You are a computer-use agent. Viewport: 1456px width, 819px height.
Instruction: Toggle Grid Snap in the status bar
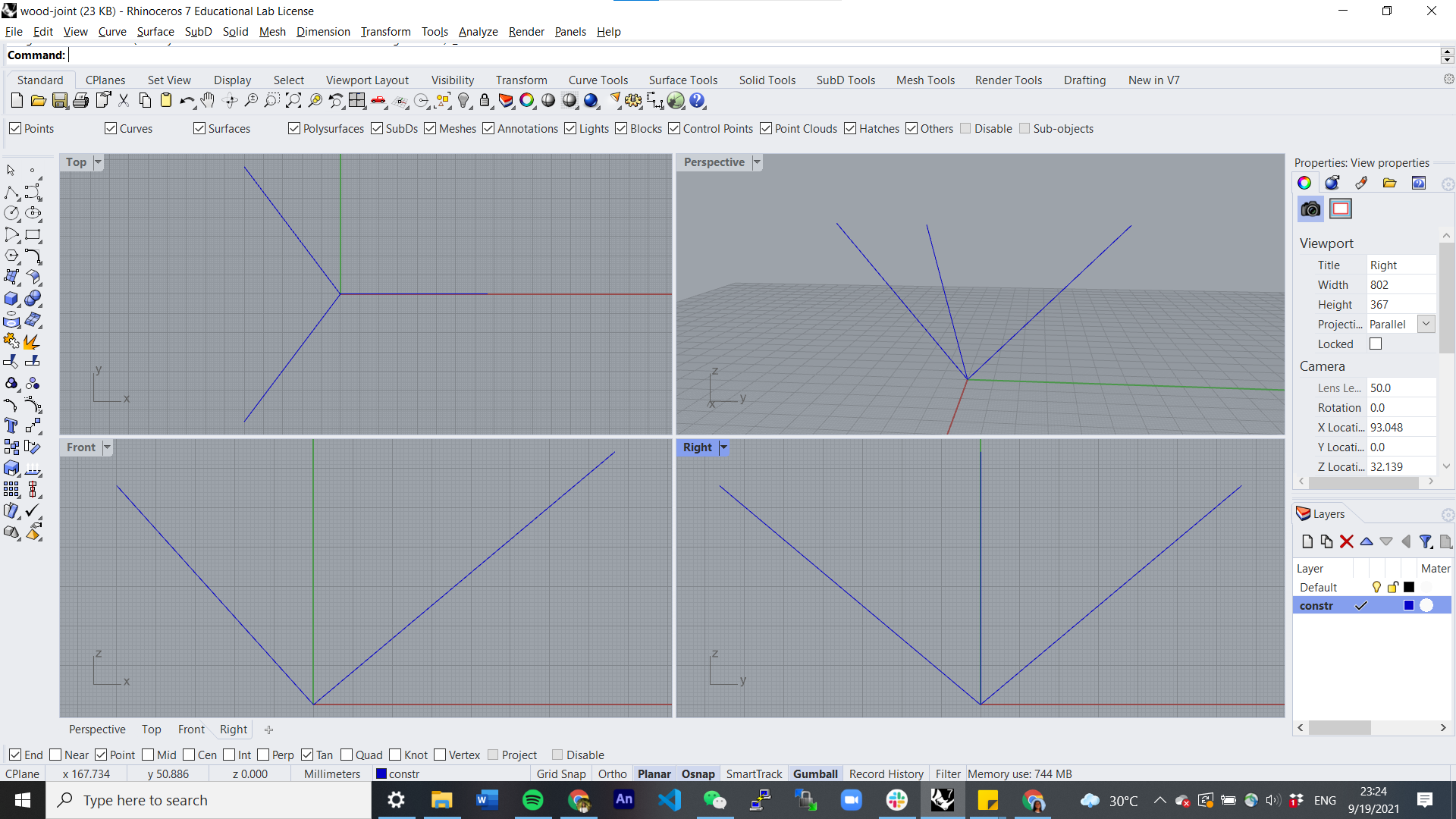point(561,774)
